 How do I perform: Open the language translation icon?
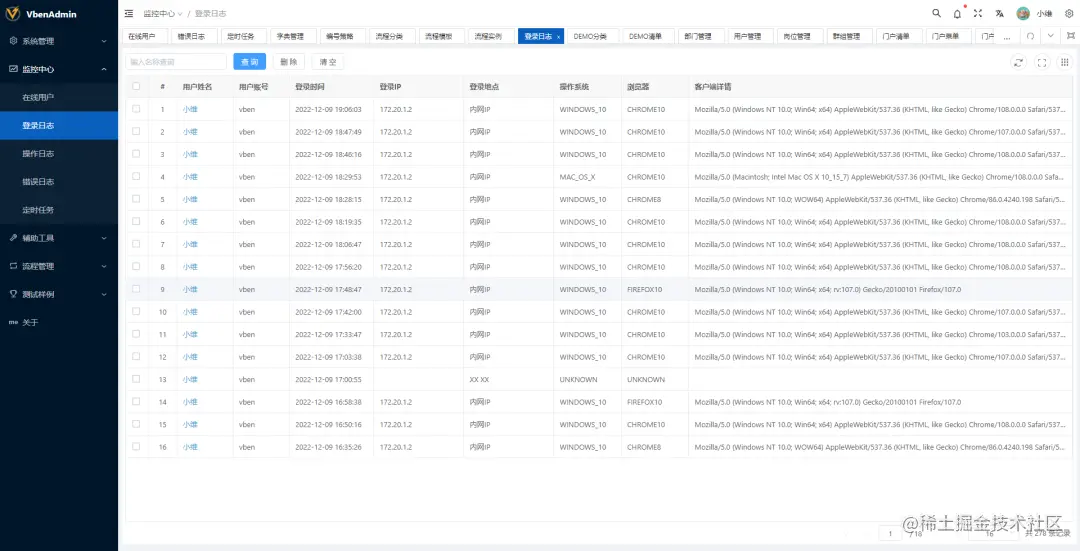pyautogui.click(x=999, y=13)
